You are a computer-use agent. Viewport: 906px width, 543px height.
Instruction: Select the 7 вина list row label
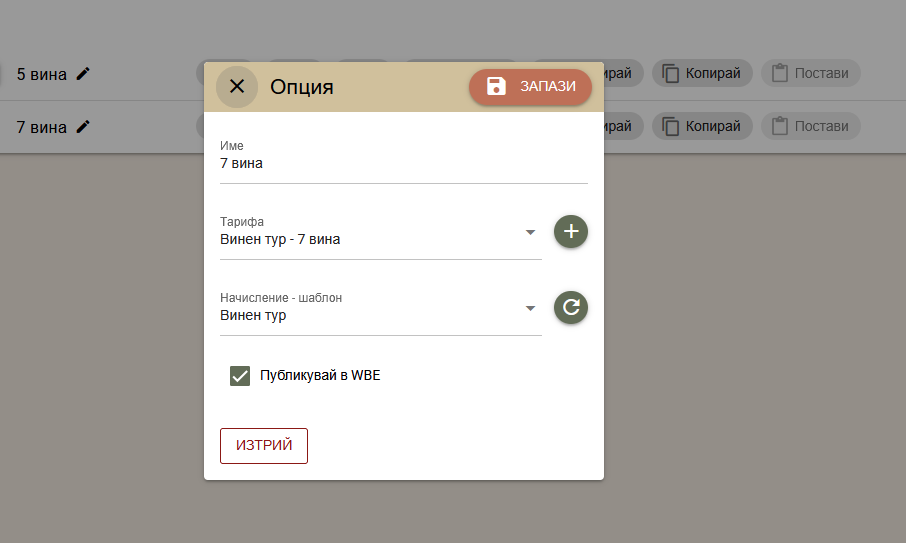[x=42, y=127]
